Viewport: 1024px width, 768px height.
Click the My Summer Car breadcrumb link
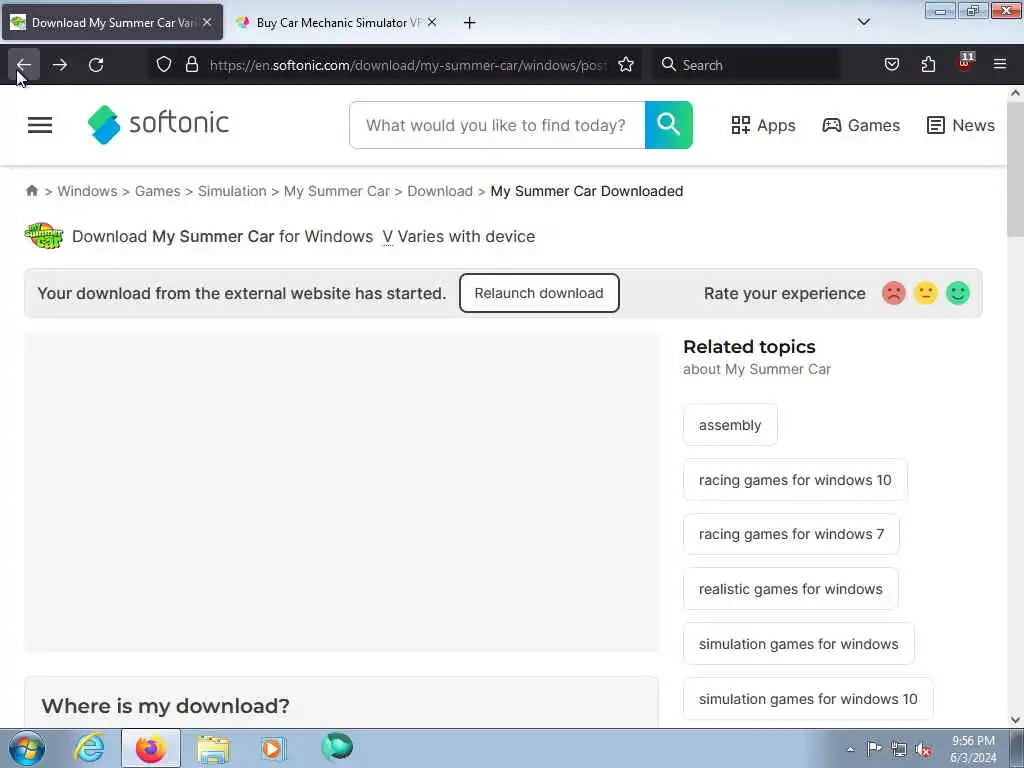click(x=336, y=191)
